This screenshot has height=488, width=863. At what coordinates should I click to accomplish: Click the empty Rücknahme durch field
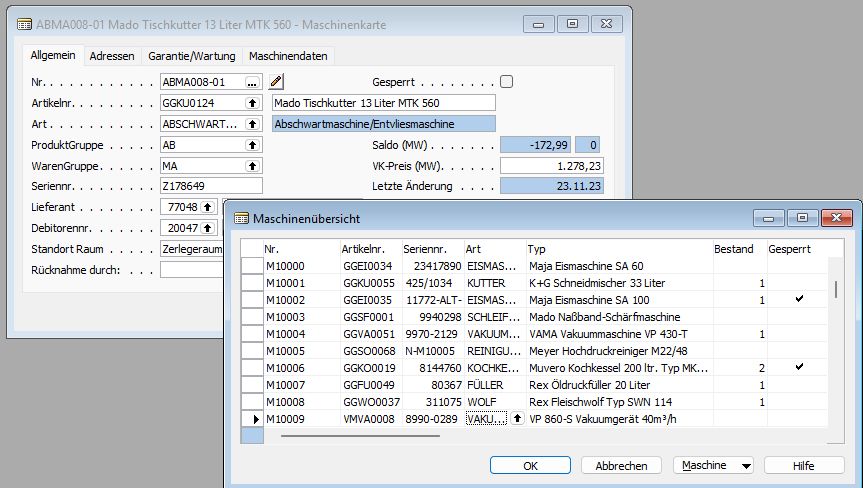click(192, 270)
